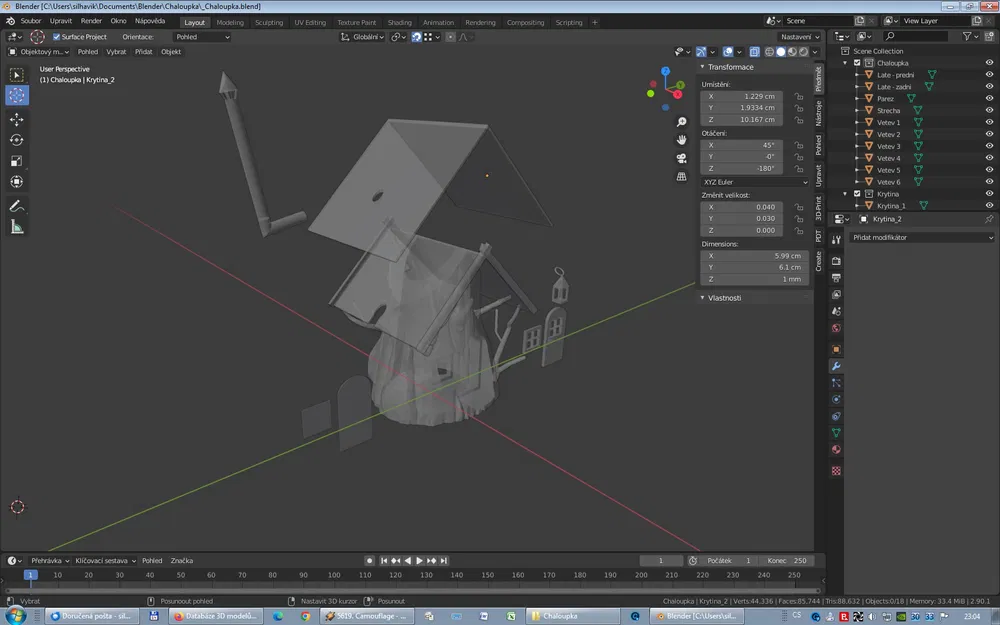Uncheck the Surface Project checkbox
This screenshot has width=1000, height=625.
pyautogui.click(x=56, y=37)
